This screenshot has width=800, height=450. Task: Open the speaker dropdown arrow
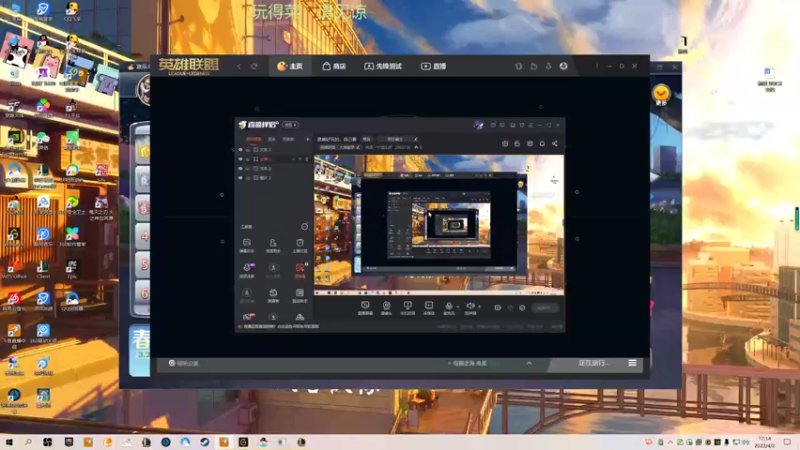(x=480, y=307)
